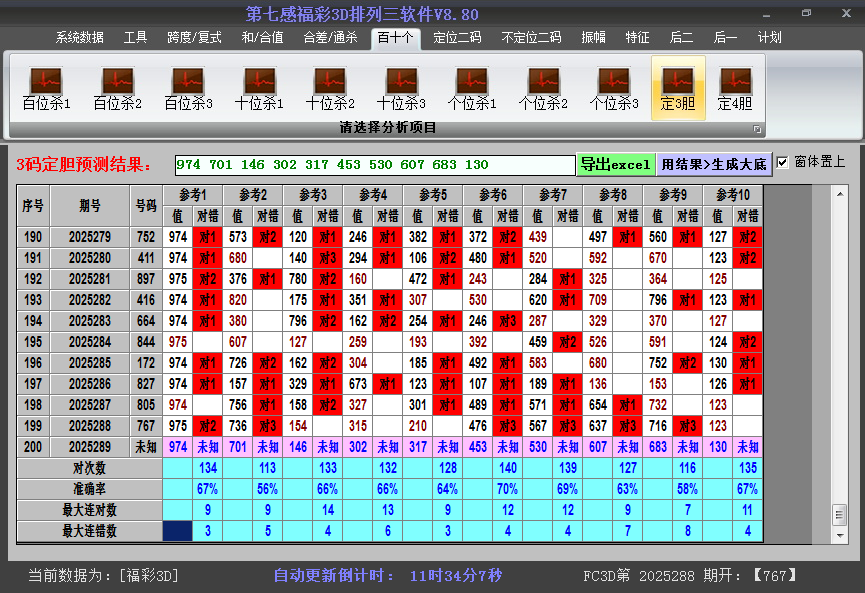
Task: Select the 十位杀1 analysis icon
Action: (259, 85)
